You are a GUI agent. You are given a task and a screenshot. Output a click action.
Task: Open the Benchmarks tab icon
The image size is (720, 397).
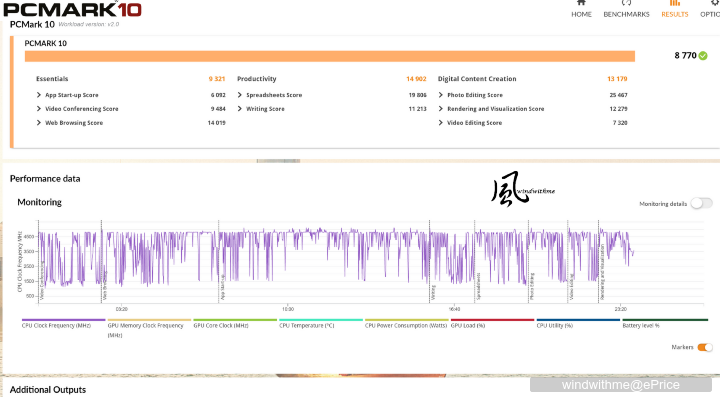tap(626, 3)
